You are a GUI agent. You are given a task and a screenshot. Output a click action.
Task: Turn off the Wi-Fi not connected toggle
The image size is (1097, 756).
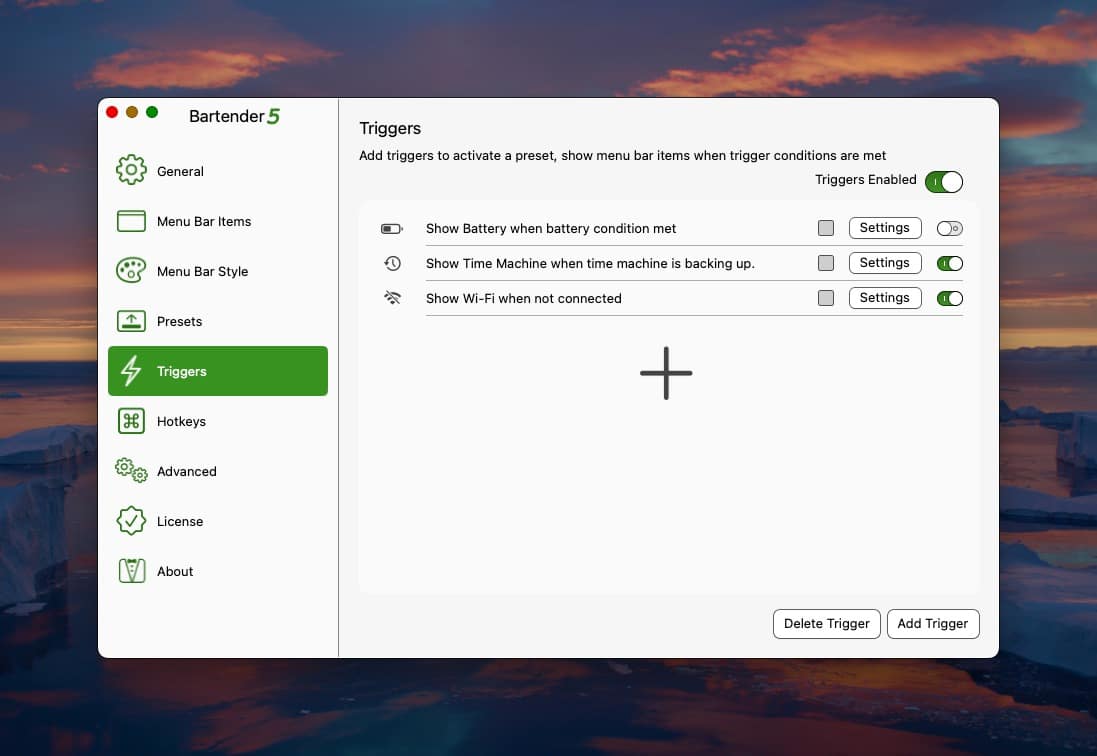click(x=949, y=299)
